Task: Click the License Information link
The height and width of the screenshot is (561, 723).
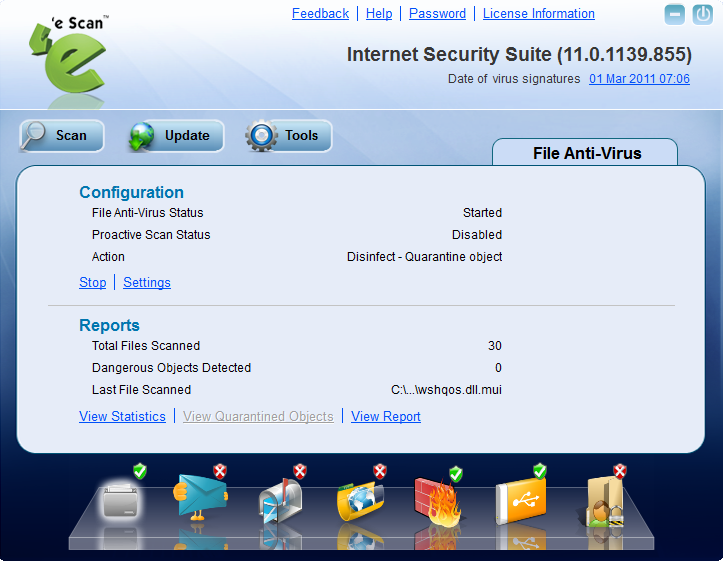Action: [538, 14]
